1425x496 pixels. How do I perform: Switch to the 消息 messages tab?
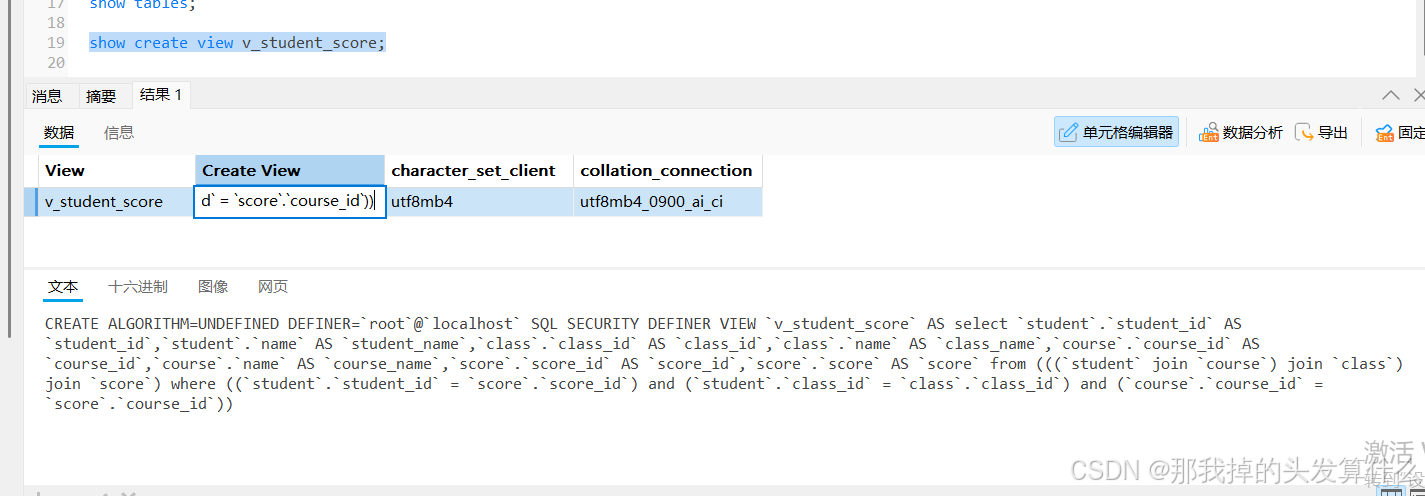(x=47, y=96)
